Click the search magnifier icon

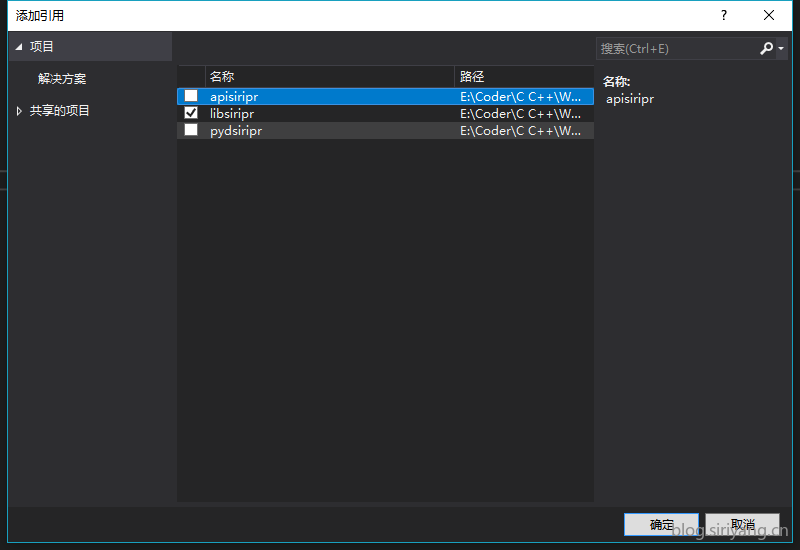coord(766,48)
